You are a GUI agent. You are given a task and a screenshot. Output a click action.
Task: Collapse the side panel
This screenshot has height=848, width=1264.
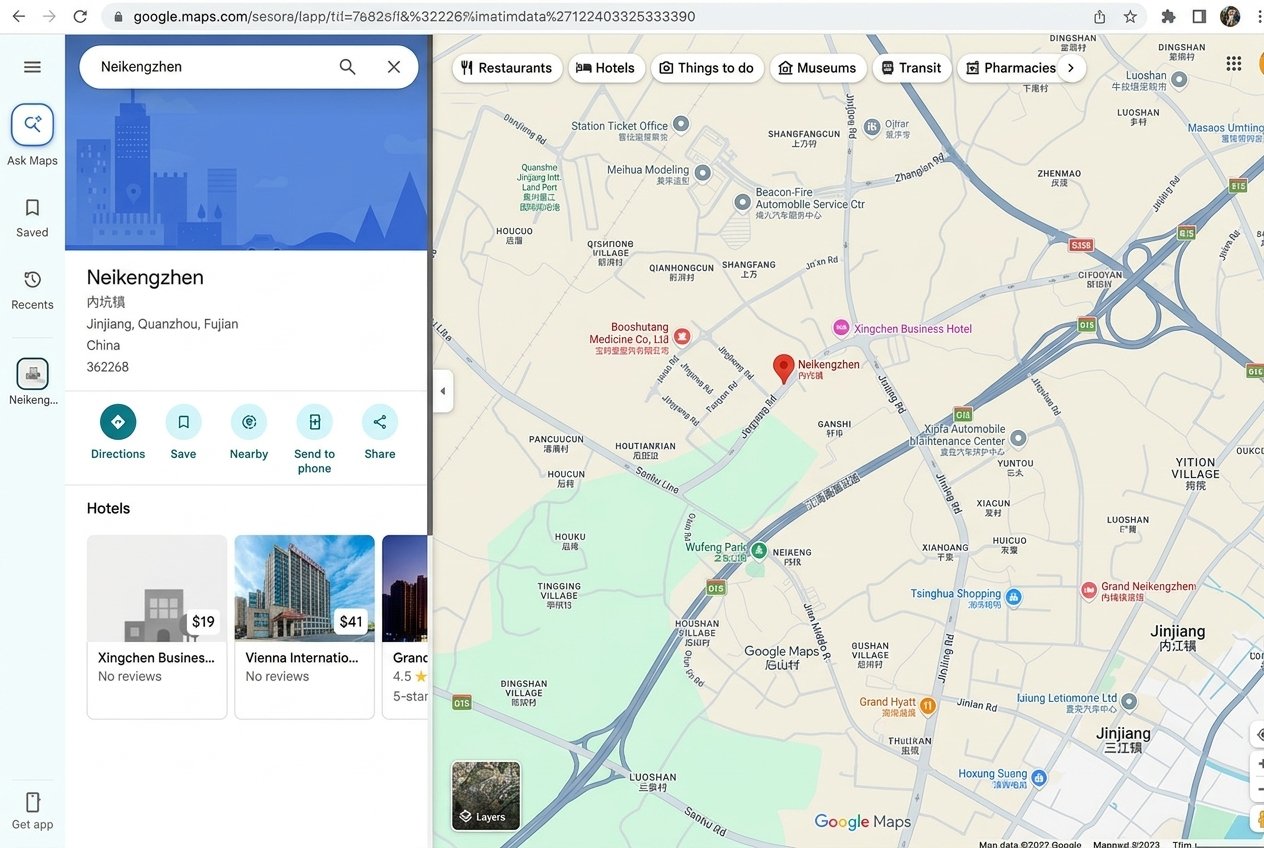tap(442, 391)
